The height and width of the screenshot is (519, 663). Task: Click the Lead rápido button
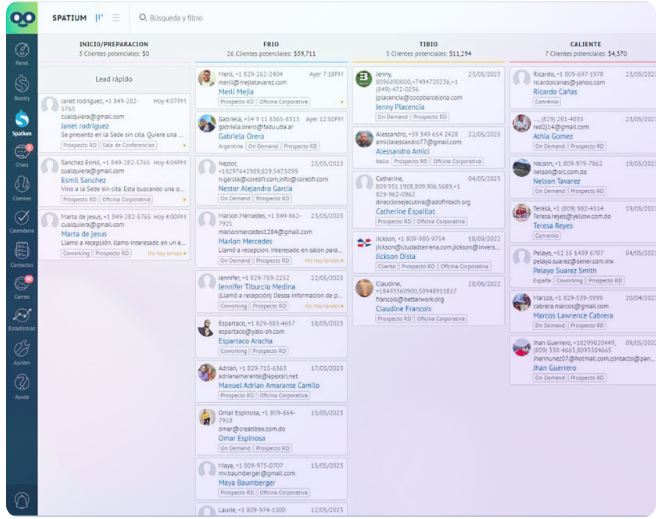114,78
